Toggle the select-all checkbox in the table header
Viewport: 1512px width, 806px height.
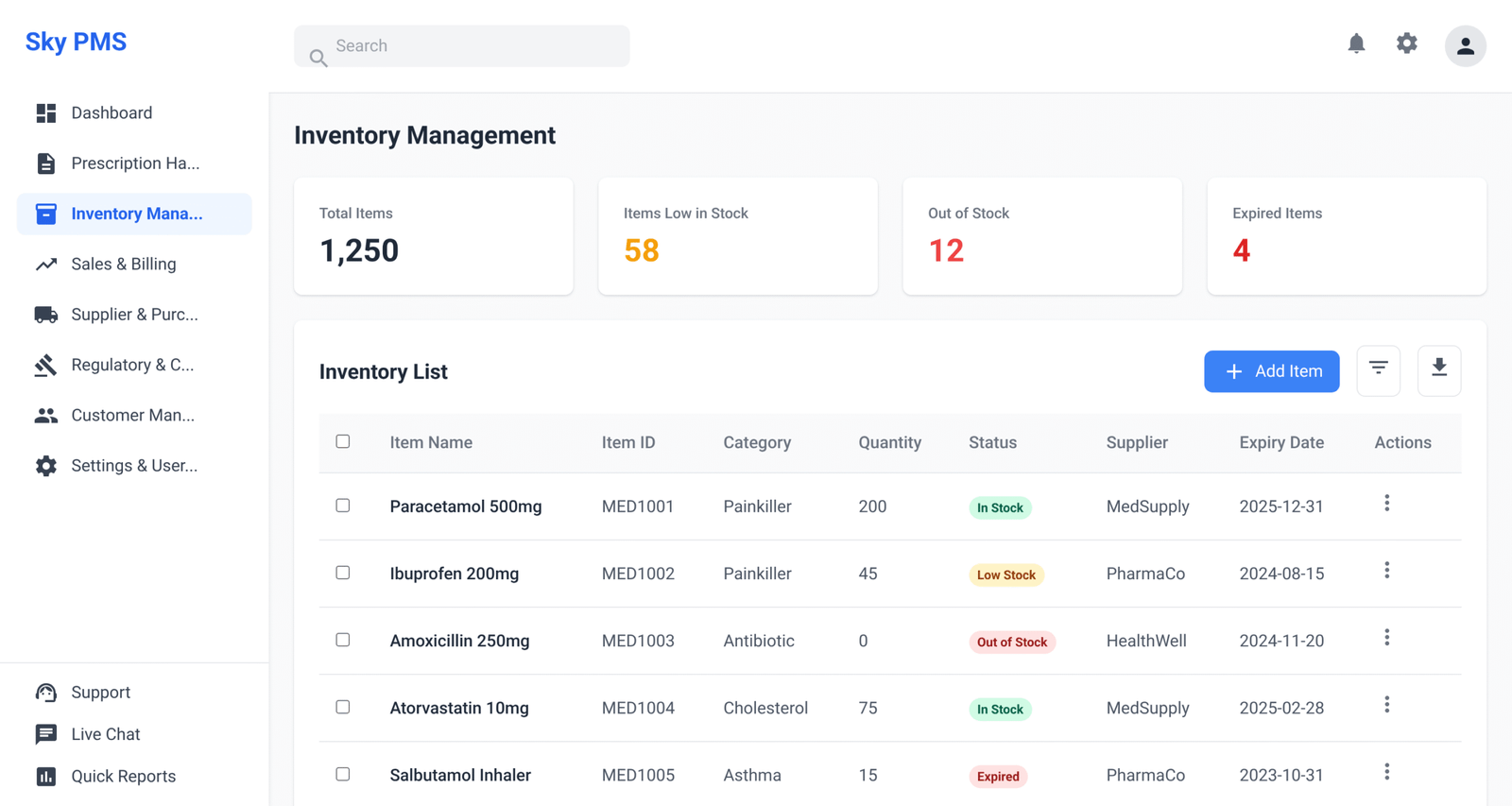click(x=343, y=441)
